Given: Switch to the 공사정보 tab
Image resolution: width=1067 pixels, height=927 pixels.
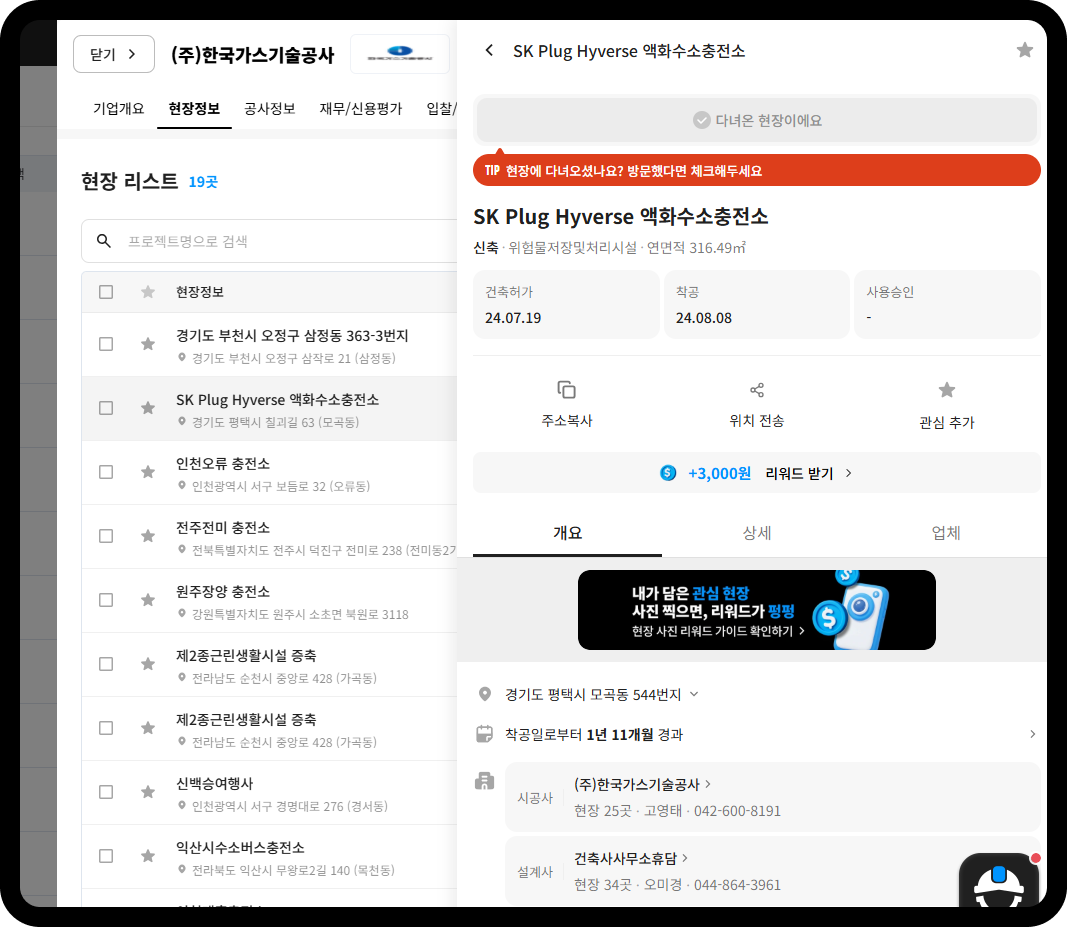Looking at the screenshot, I should point(269,109).
